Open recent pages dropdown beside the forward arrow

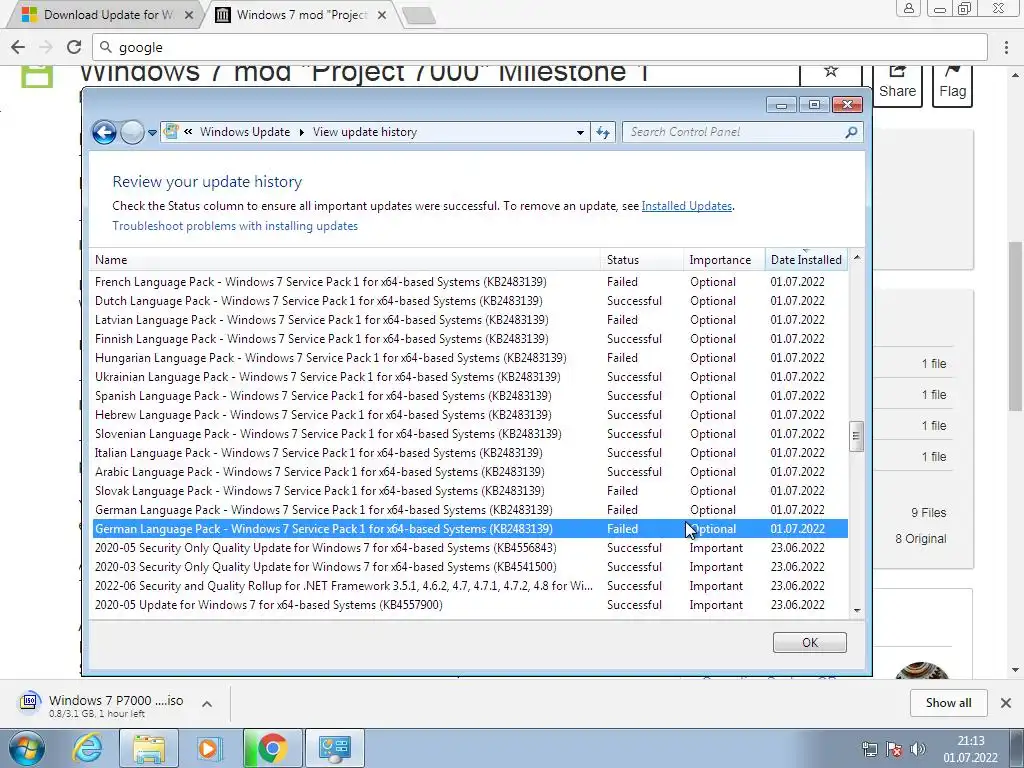pyautogui.click(x=152, y=133)
